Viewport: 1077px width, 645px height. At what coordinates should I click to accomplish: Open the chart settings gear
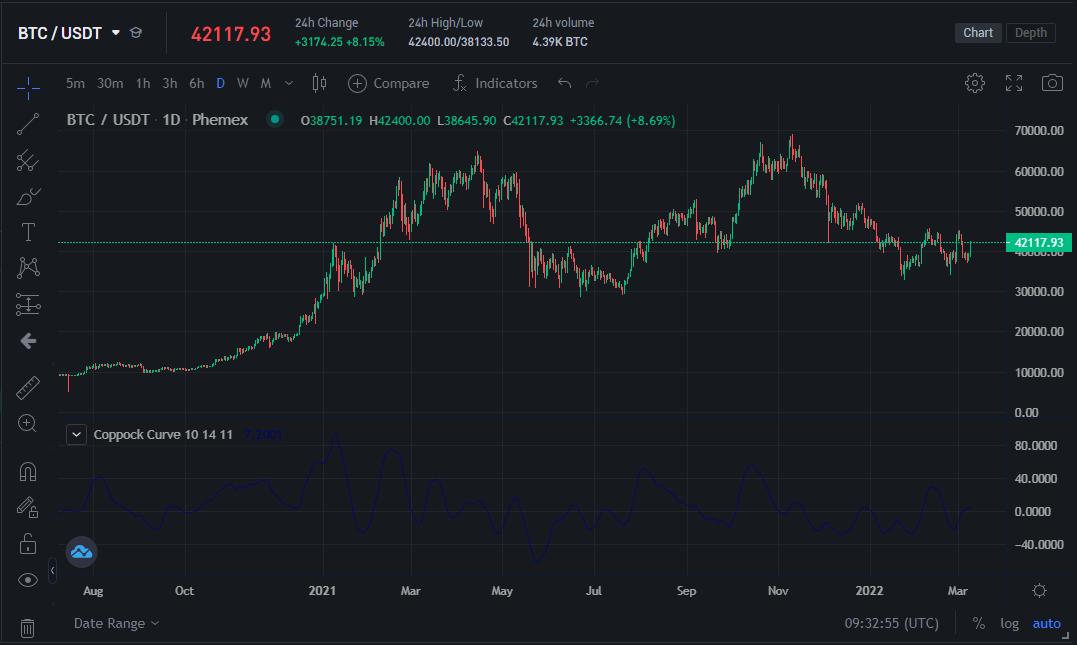coord(975,83)
